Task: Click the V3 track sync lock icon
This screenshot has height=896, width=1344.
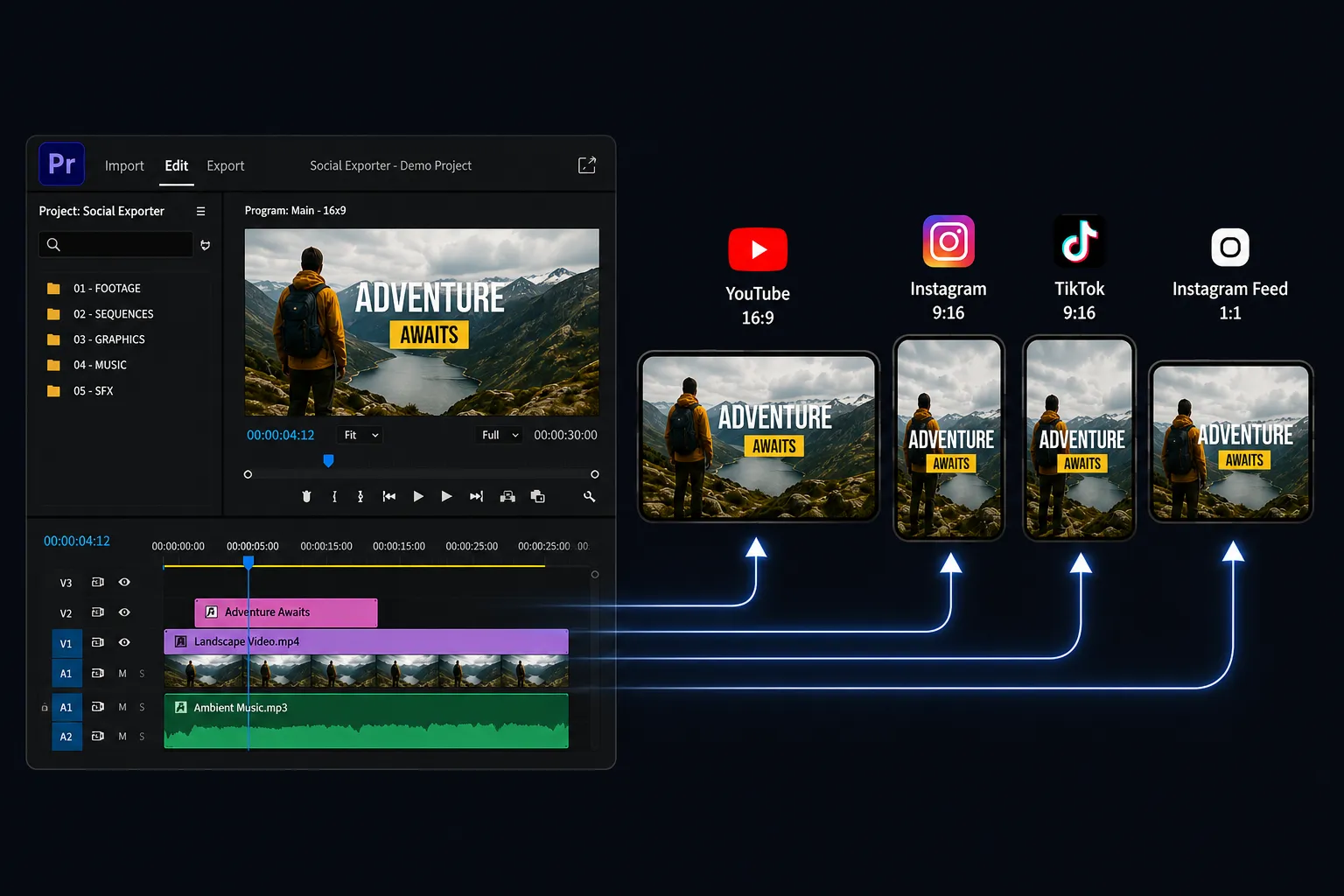Action: click(98, 582)
